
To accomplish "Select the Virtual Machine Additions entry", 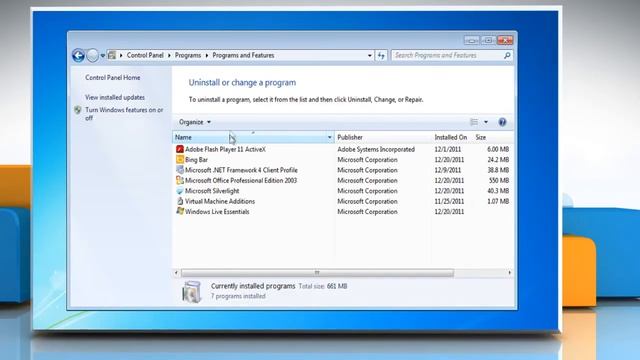I will (220, 201).
